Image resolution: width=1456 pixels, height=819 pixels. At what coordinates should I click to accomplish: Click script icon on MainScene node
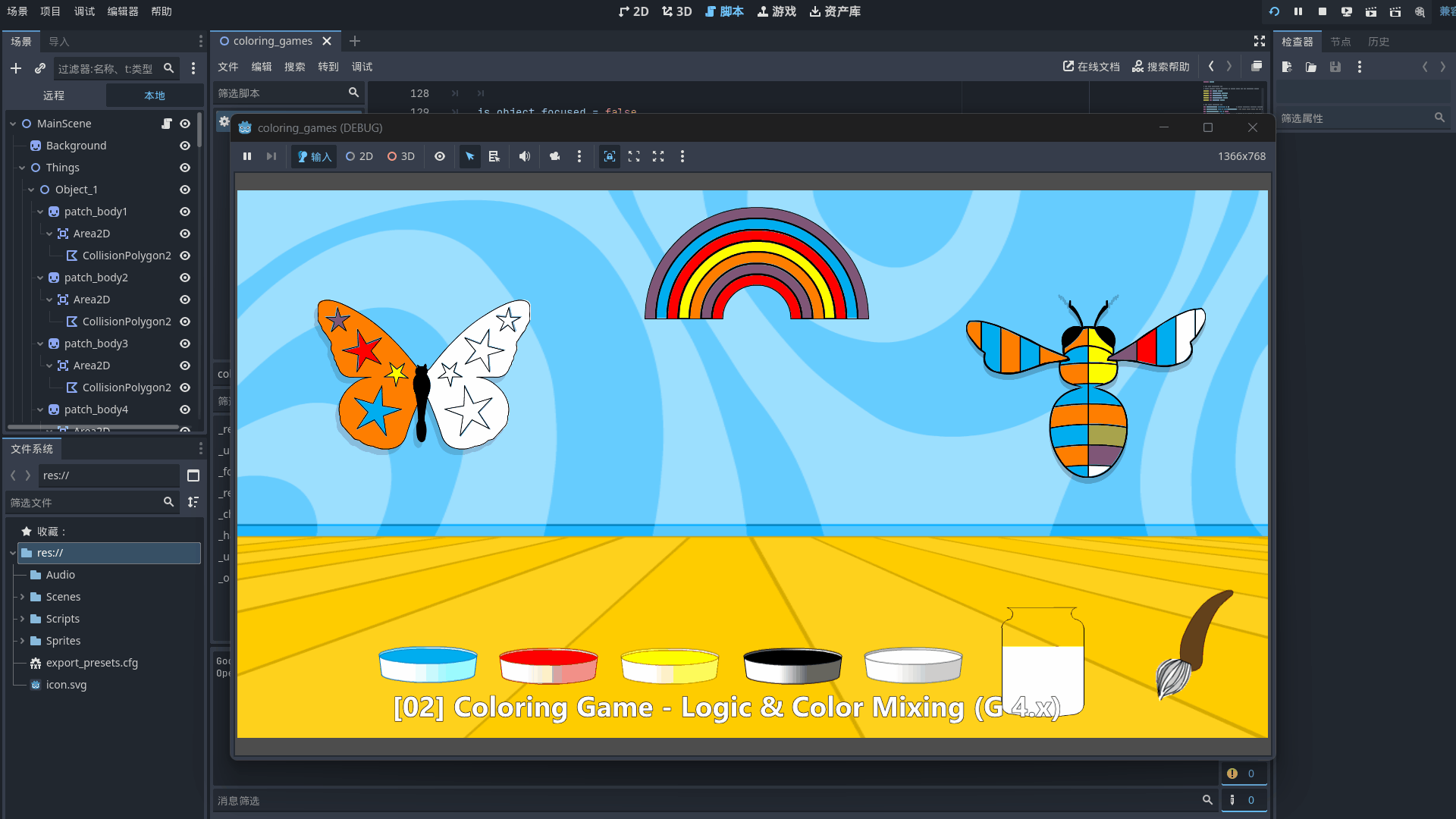pos(167,124)
